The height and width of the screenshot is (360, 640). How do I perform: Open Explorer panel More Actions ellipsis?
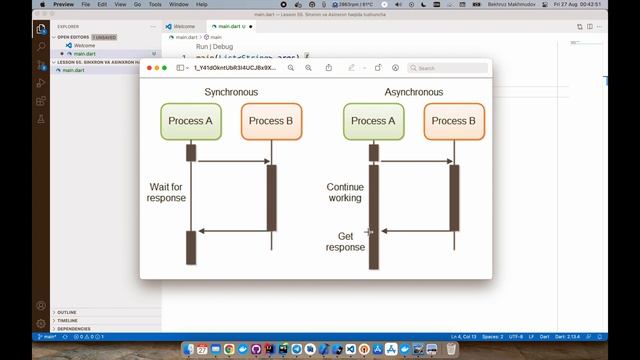153,27
